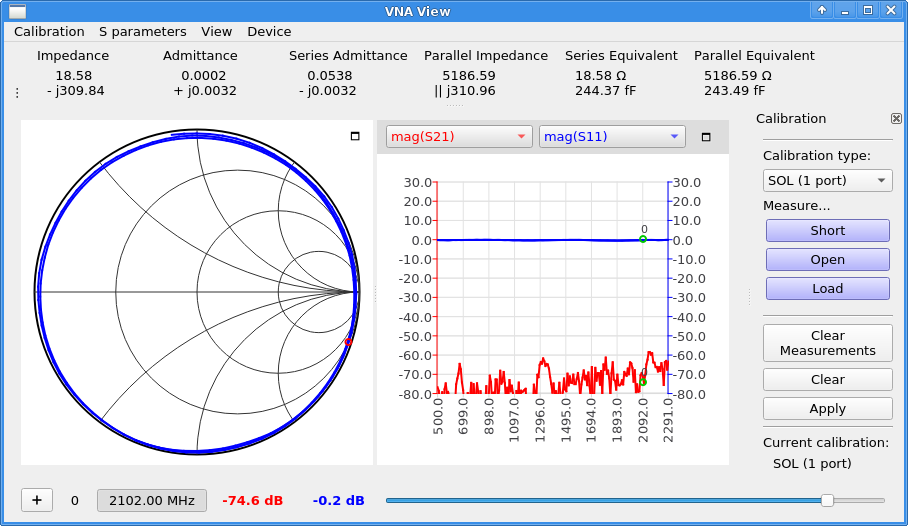Maximize the Smith chart pane icon

click(x=355, y=136)
